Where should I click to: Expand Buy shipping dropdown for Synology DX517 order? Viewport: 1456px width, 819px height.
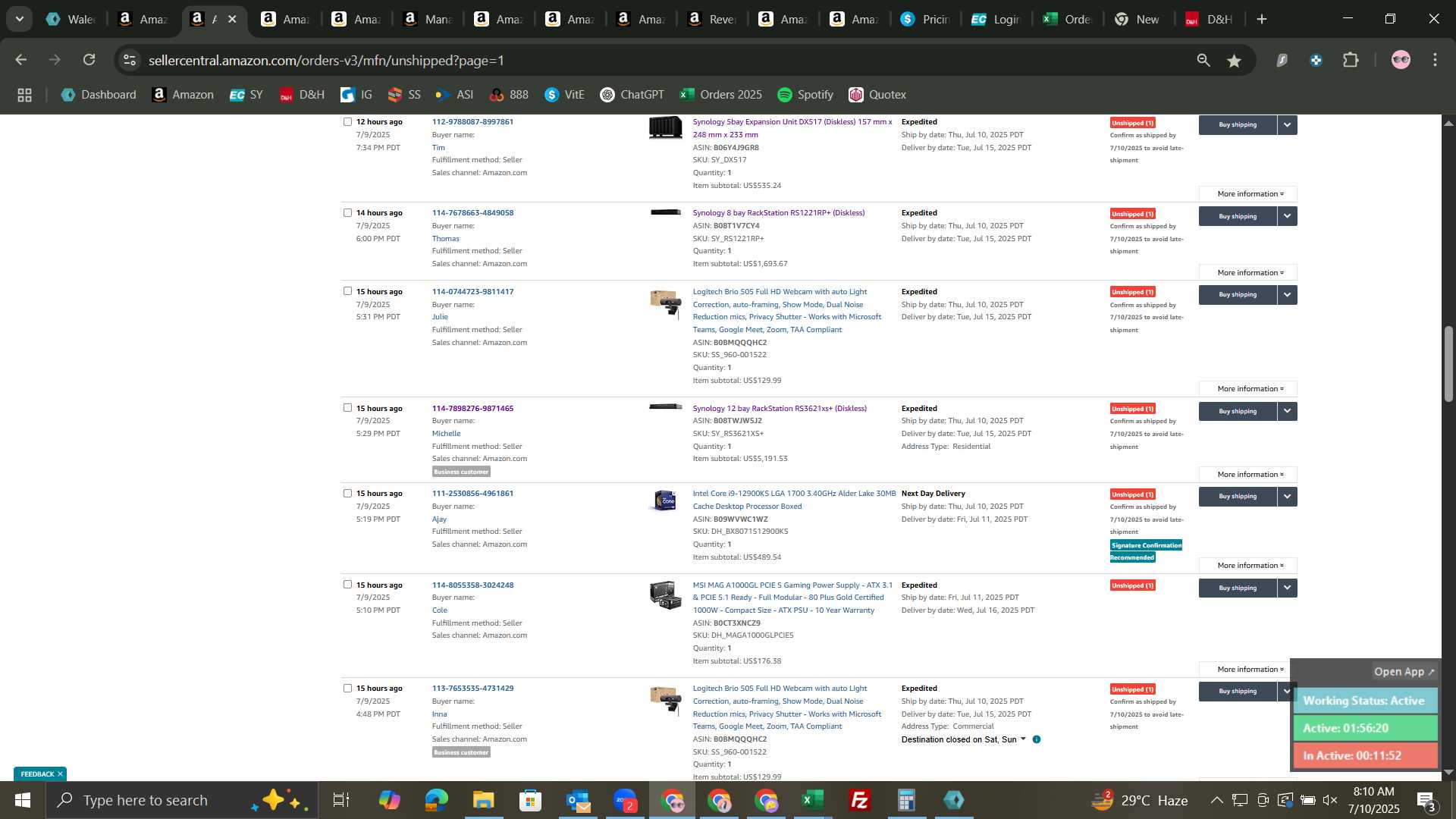click(1287, 124)
